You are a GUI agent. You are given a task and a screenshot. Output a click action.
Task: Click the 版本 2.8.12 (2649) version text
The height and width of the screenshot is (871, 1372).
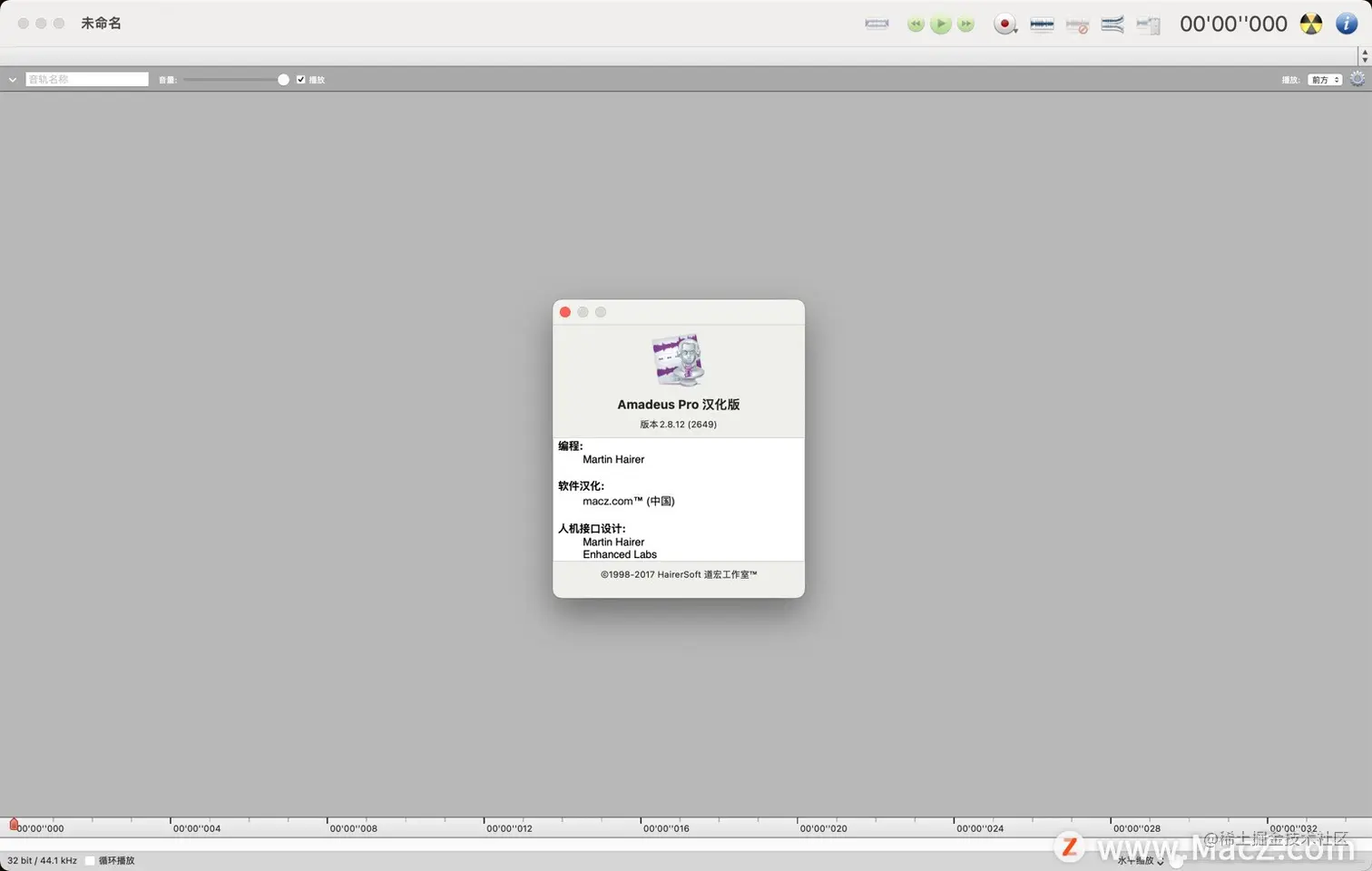pos(679,425)
